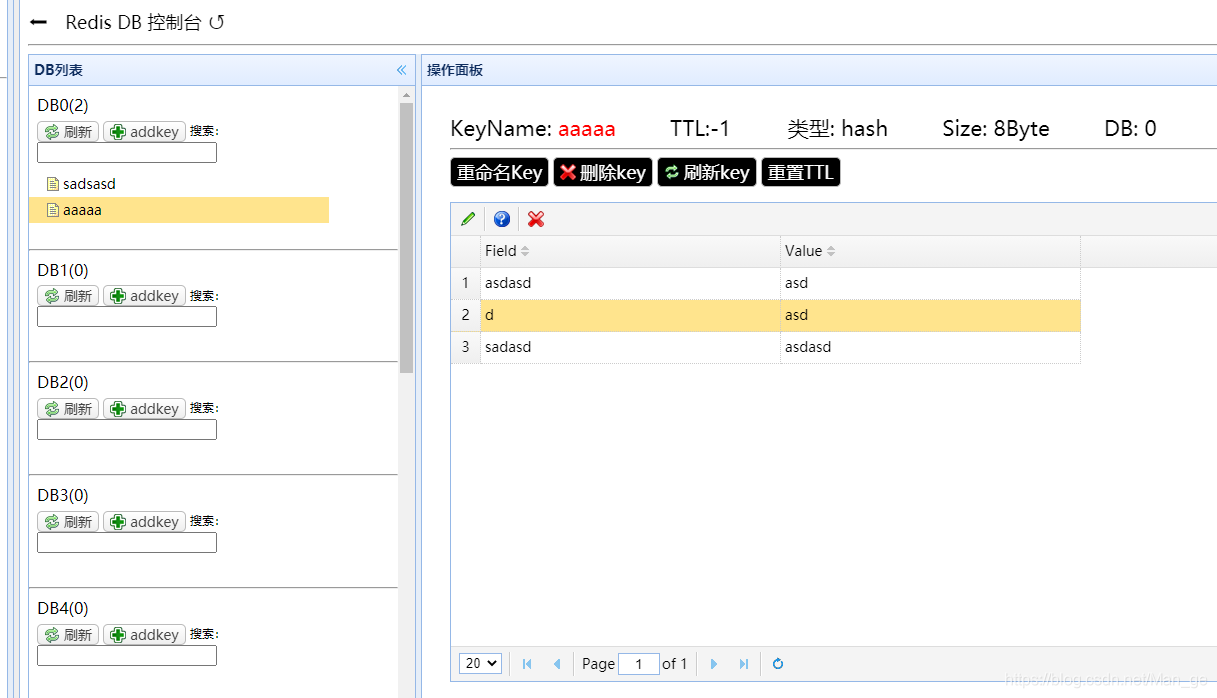Click the KeyName value aaaaa in red
The image size is (1217, 698).
(x=587, y=128)
